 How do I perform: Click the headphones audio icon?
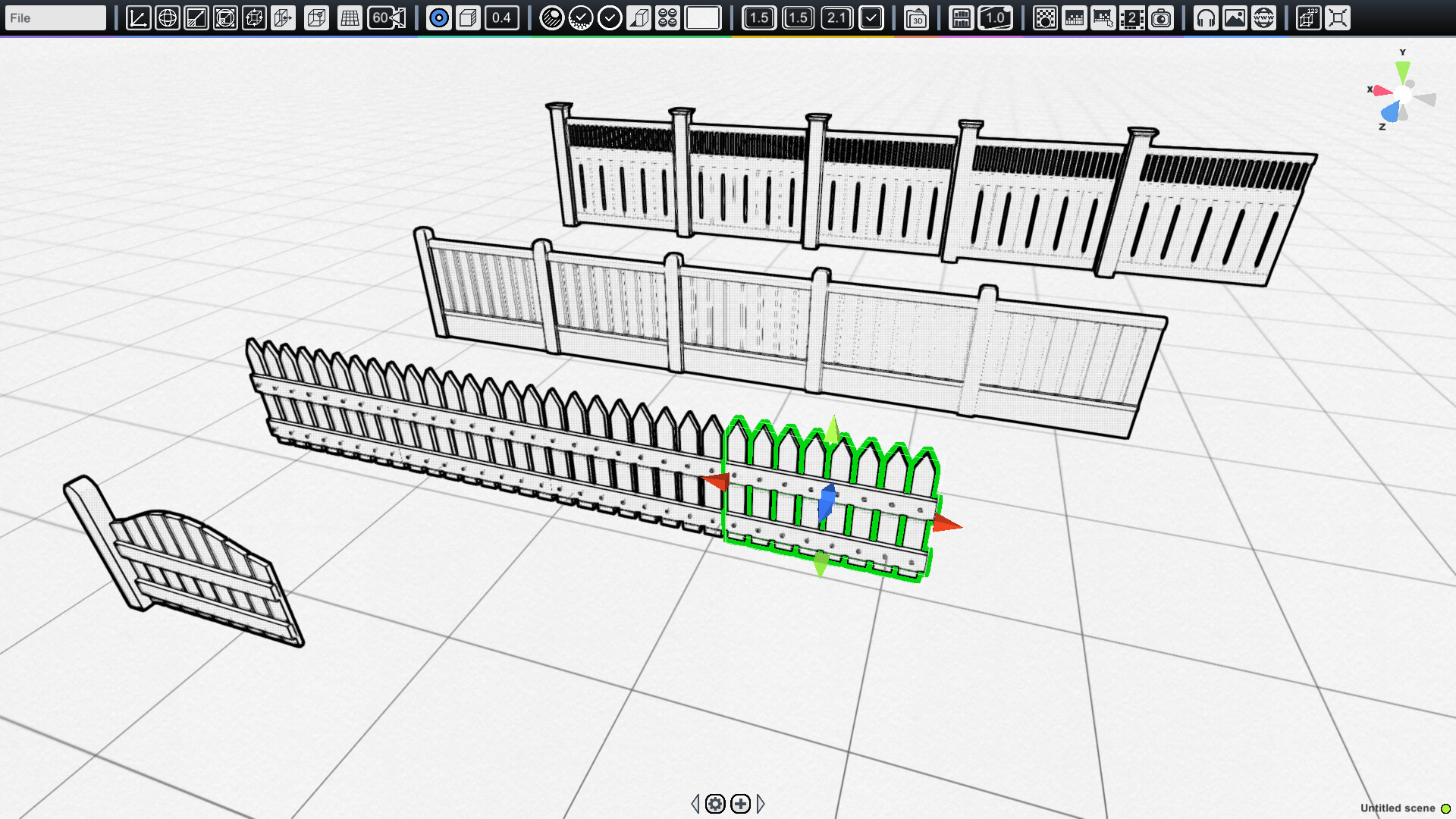pyautogui.click(x=1203, y=17)
